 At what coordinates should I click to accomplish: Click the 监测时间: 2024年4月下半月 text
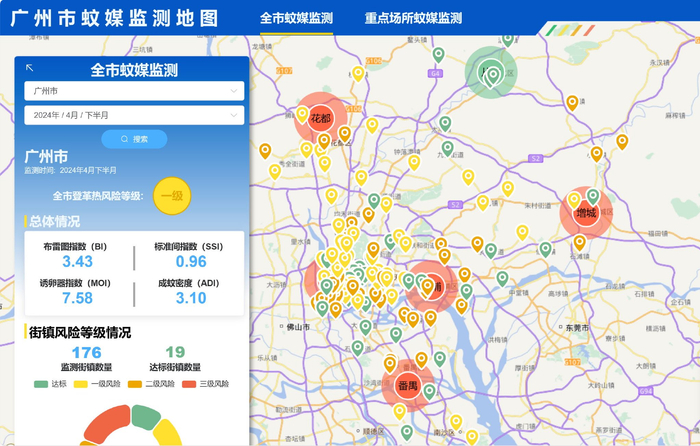click(71, 170)
